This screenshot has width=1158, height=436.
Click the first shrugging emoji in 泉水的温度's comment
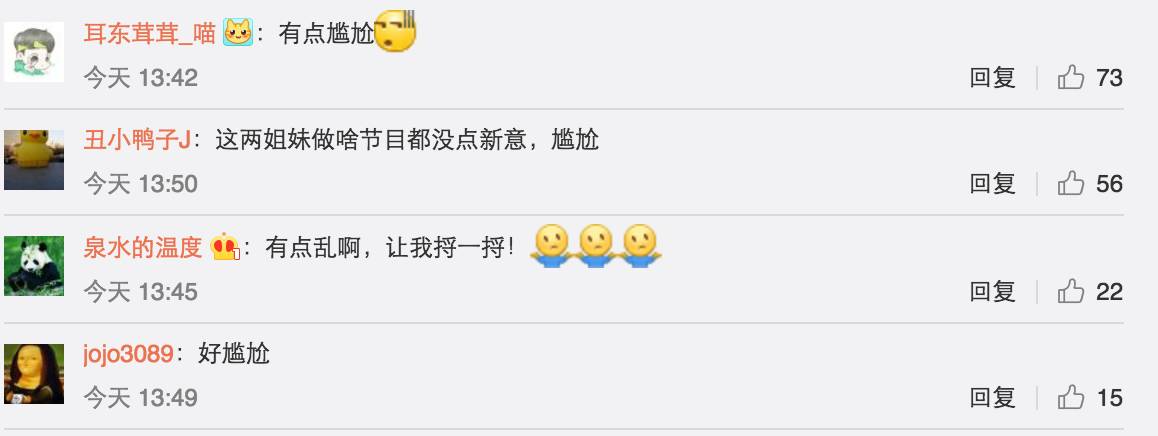click(552, 246)
